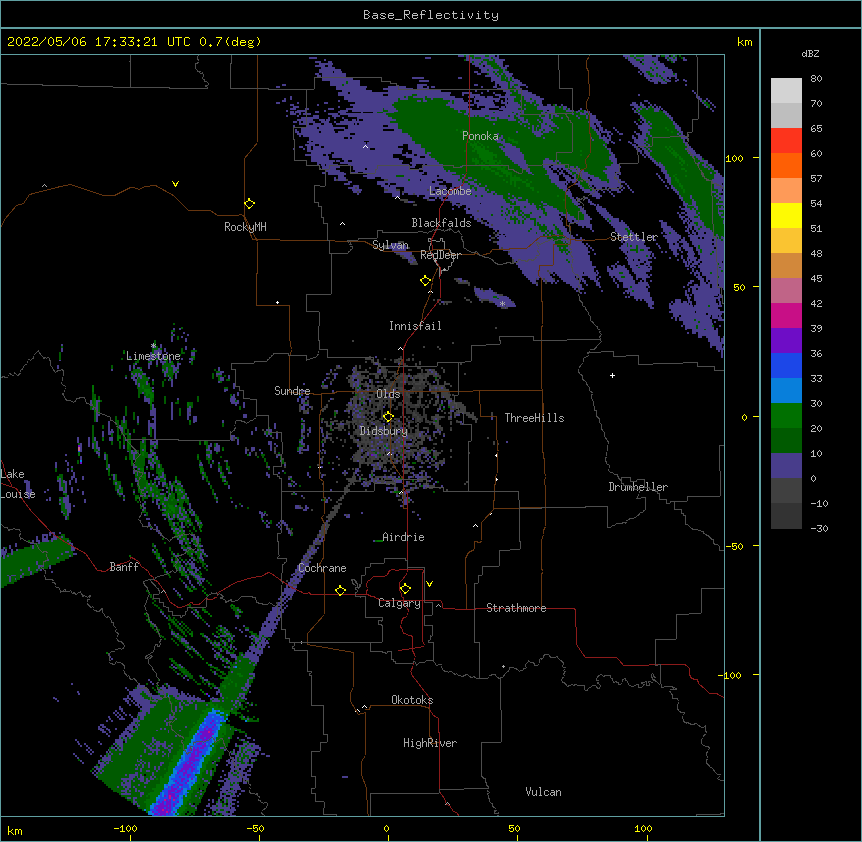Click the Base_Reflectivity title text
Image resolution: width=862 pixels, height=842 pixels.
(x=431, y=15)
